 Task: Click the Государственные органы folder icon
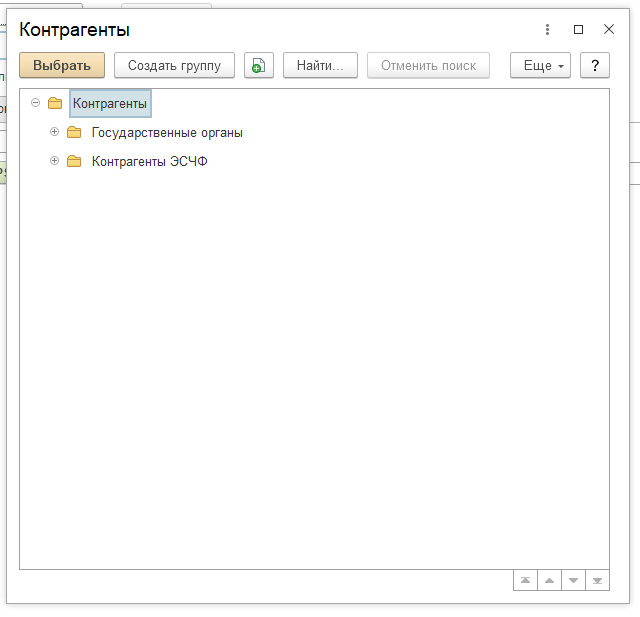point(74,132)
